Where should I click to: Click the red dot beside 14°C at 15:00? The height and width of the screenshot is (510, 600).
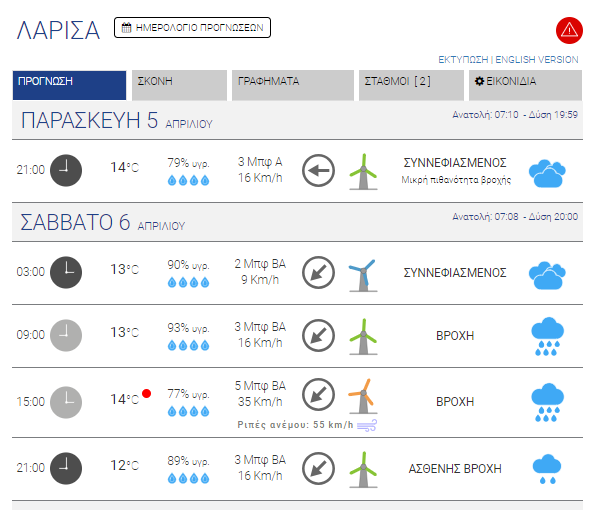tap(146, 393)
